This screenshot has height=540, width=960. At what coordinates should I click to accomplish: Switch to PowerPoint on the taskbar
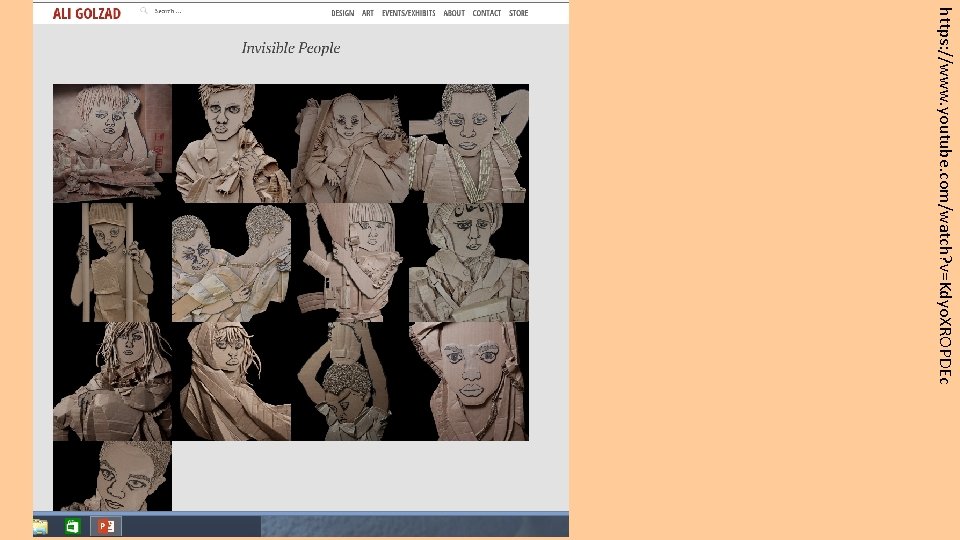coord(106,527)
